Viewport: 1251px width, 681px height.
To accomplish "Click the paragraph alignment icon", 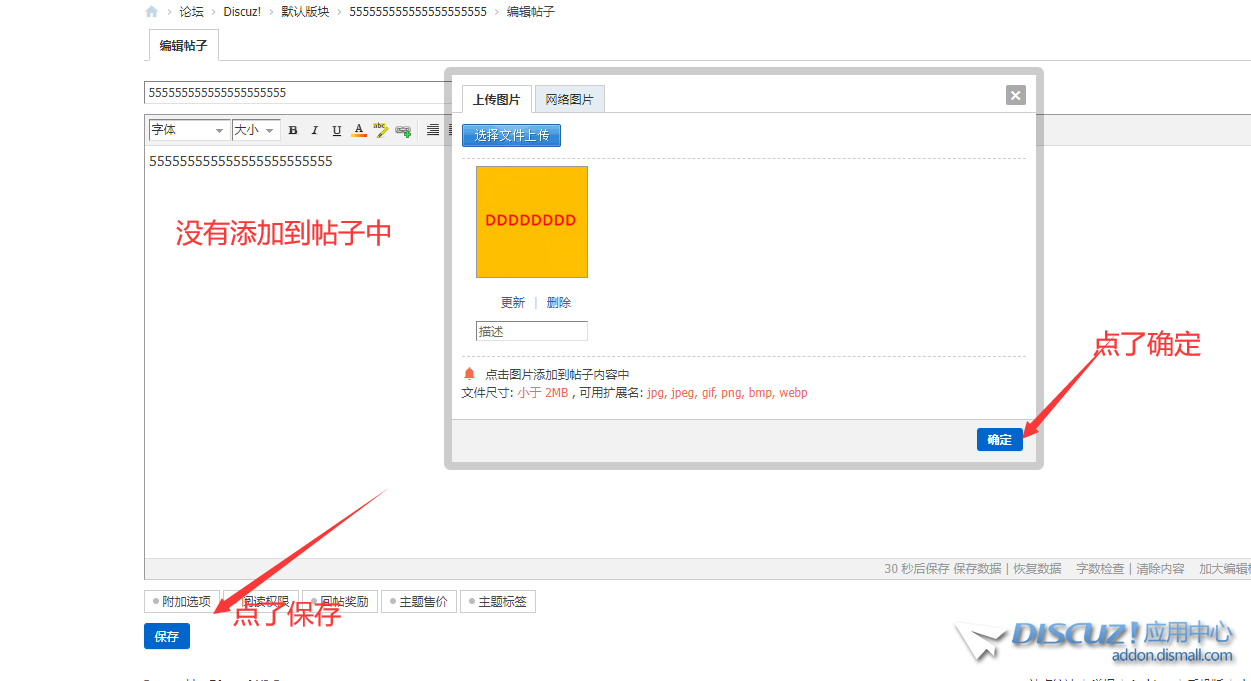I will 432,130.
